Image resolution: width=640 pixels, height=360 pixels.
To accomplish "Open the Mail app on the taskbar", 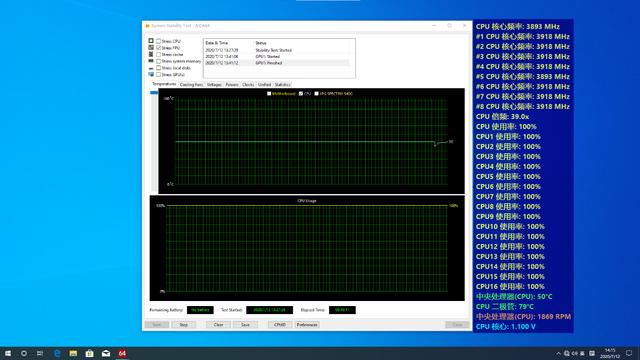I will (106, 353).
